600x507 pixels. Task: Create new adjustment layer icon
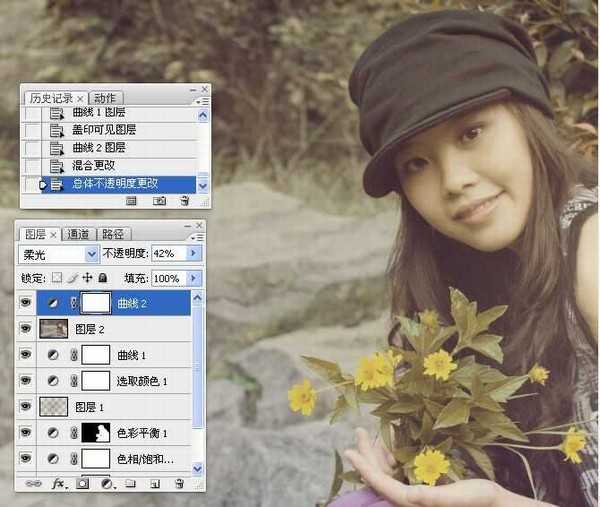click(x=106, y=483)
